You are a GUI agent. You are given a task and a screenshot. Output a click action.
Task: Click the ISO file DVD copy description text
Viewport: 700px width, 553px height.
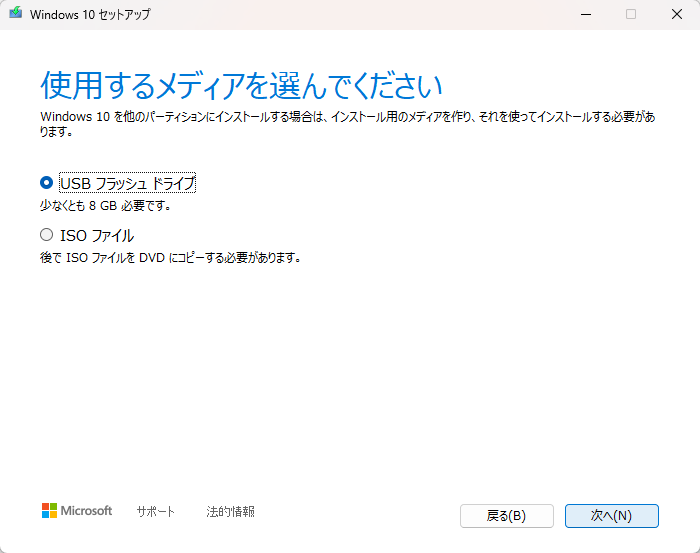point(171,258)
